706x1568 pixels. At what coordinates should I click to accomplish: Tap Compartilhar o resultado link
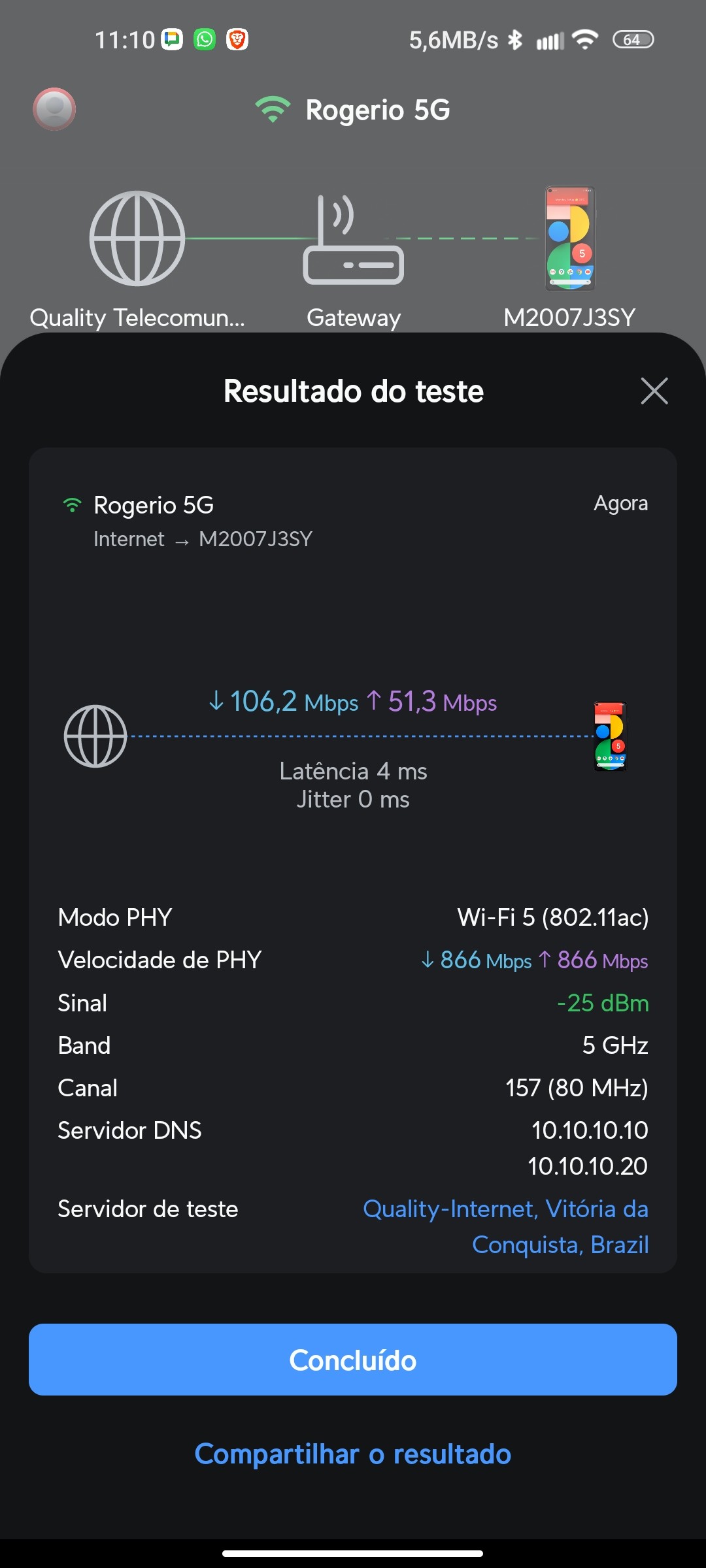click(353, 1454)
